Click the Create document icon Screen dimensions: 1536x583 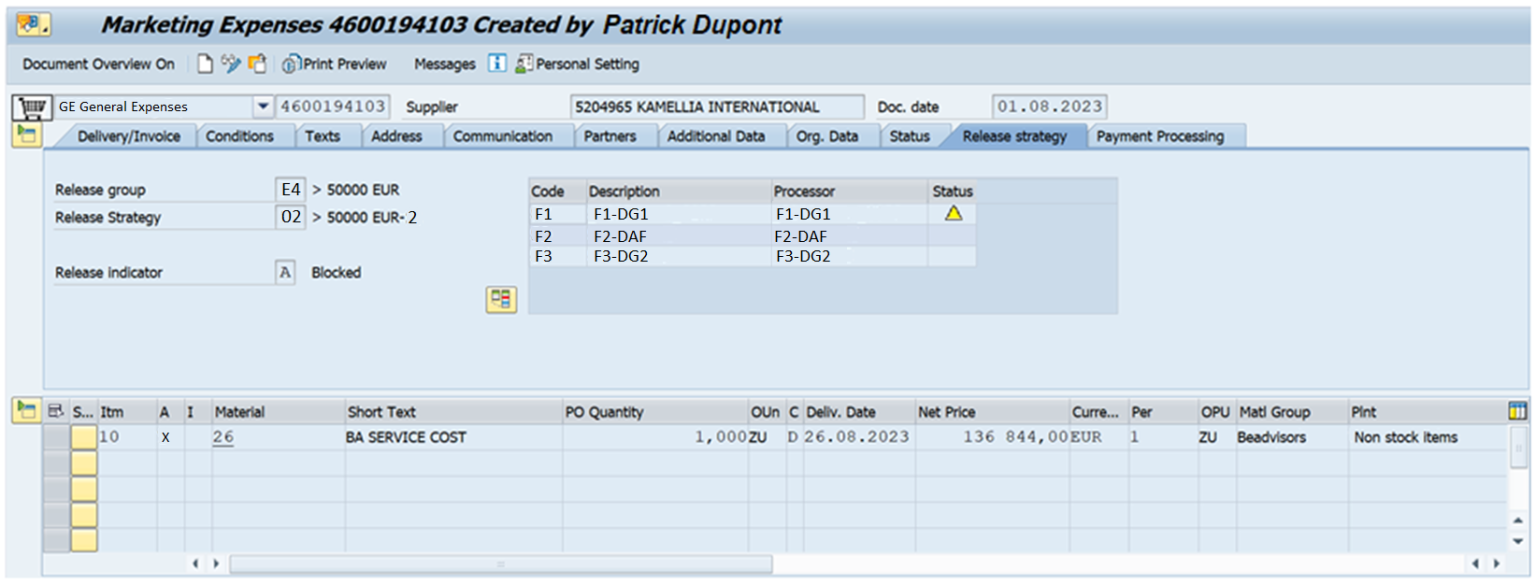point(205,63)
